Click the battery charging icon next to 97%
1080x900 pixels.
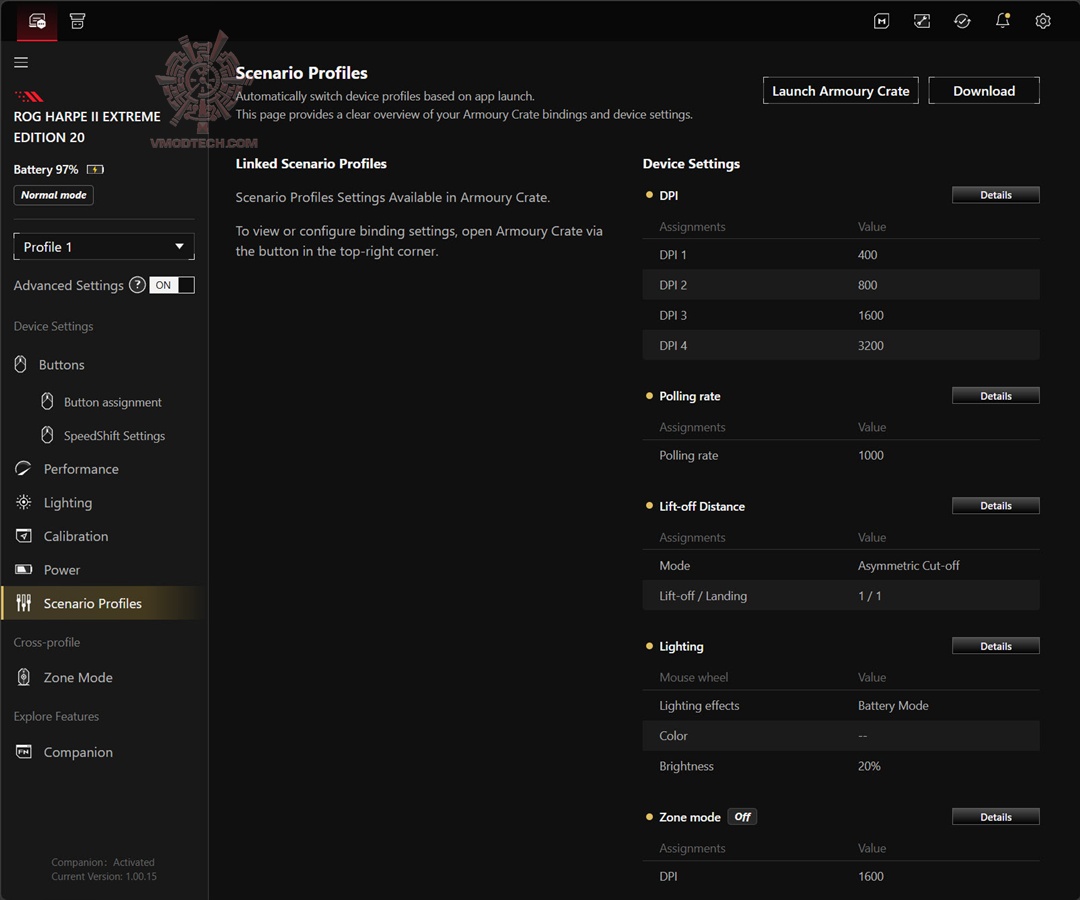tap(95, 169)
